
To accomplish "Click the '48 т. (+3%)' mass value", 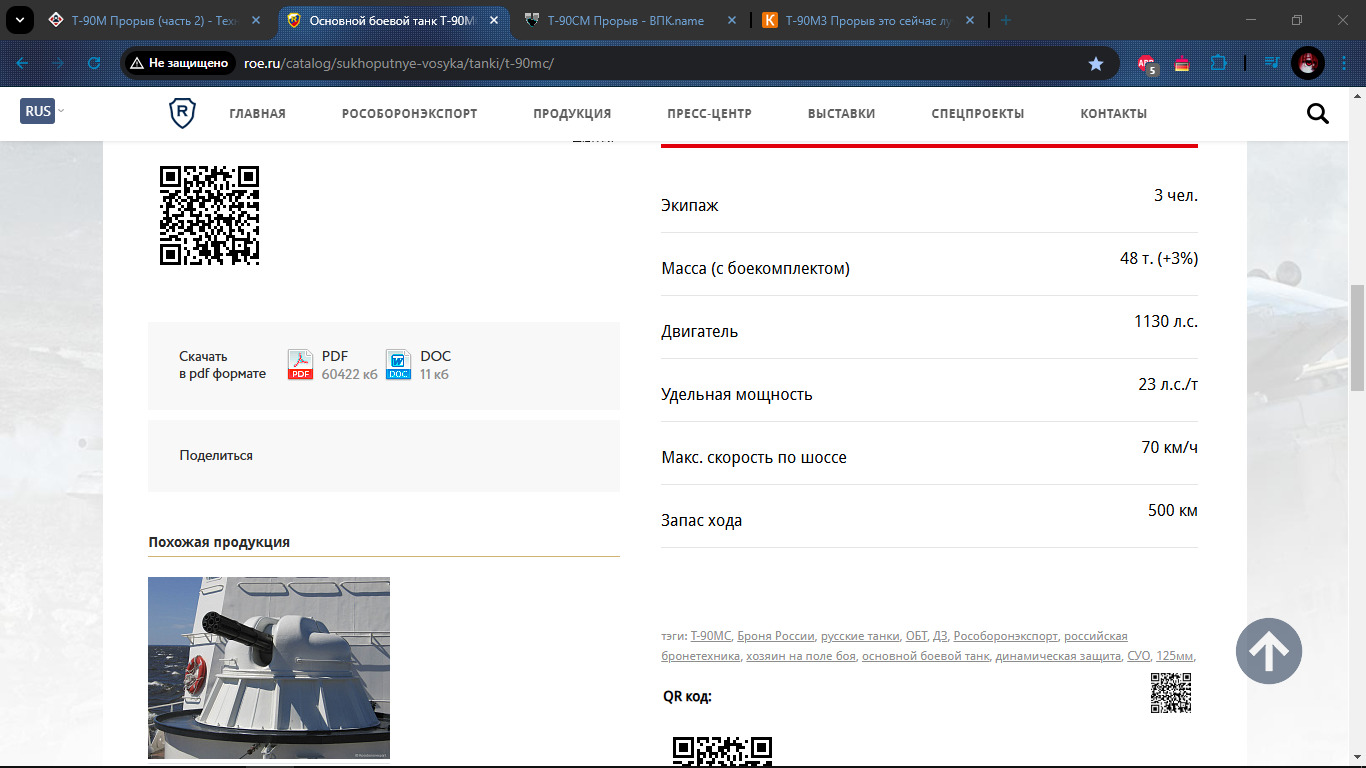I will (1159, 258).
